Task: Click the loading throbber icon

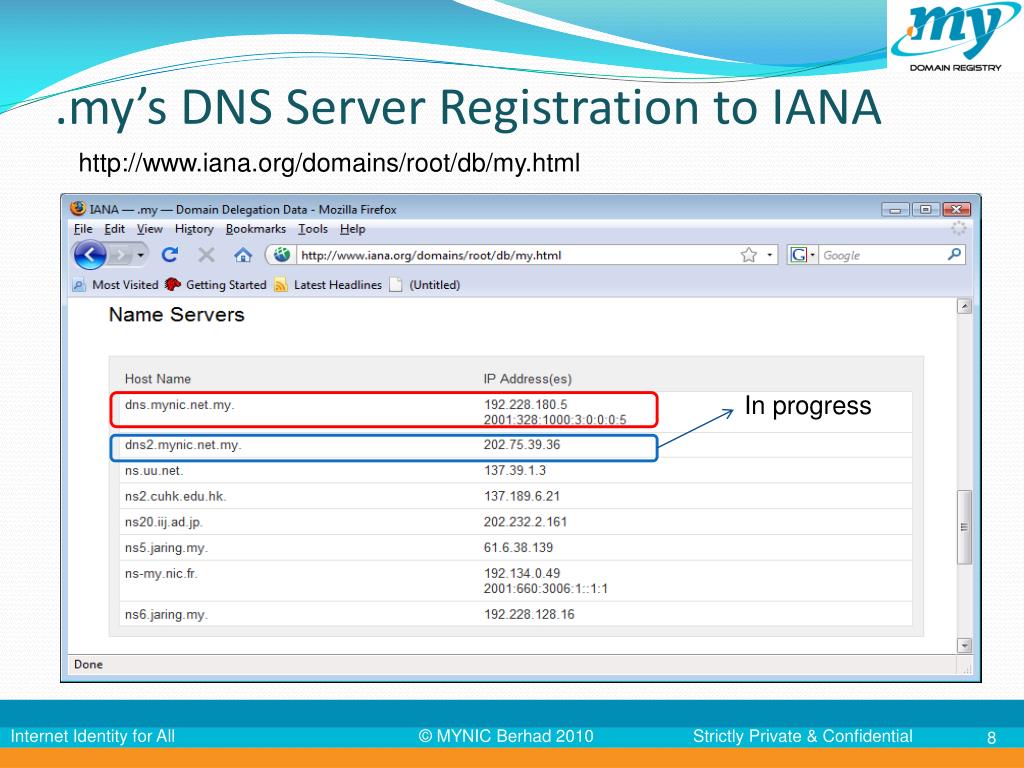Action: point(958,228)
